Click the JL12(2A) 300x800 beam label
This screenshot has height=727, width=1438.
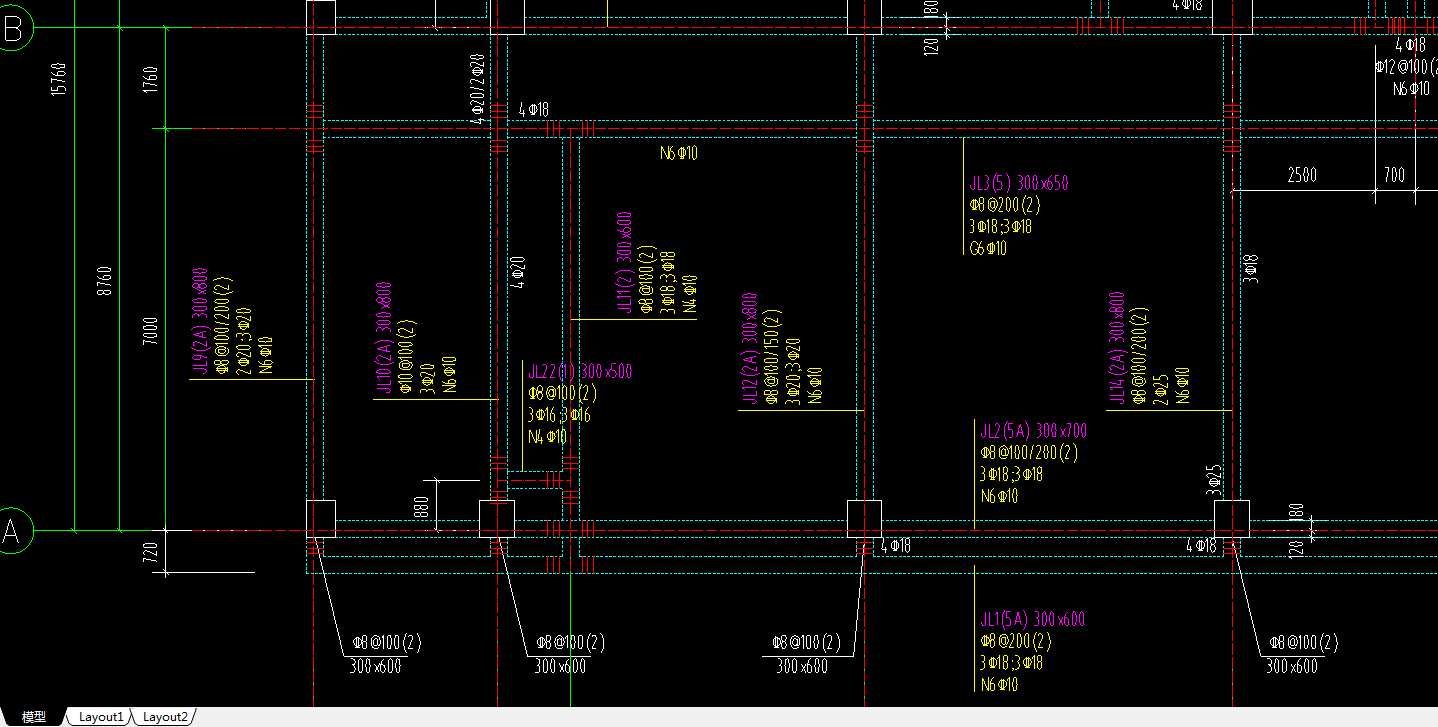(x=749, y=348)
